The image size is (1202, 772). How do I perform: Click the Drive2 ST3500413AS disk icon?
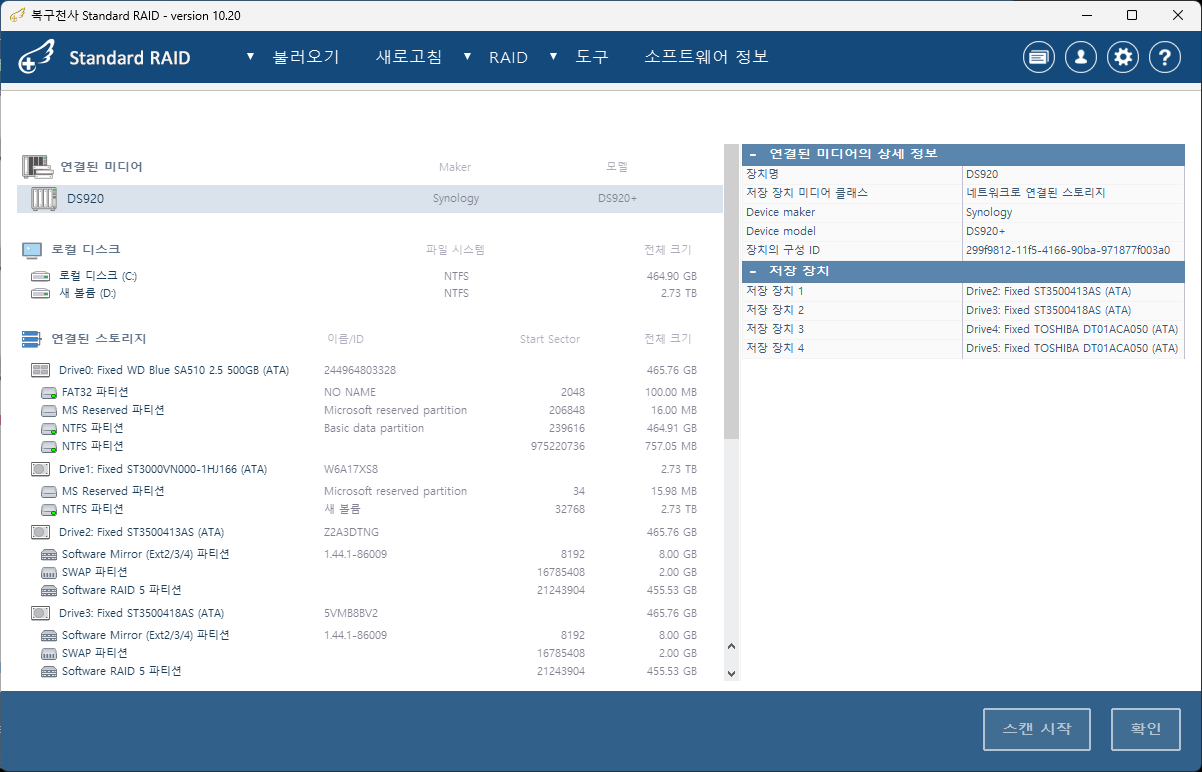point(41,532)
